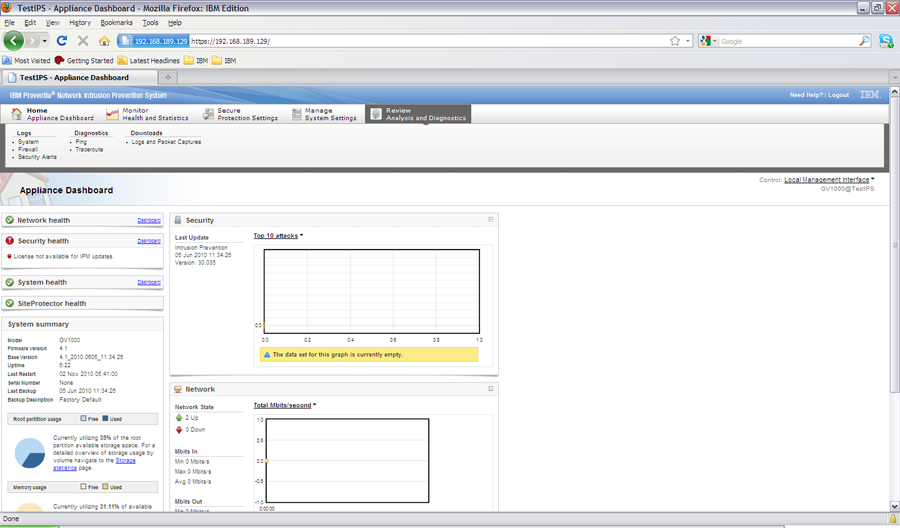The height and width of the screenshot is (528, 900).
Task: Open the Total Mbits/second dropdown
Action: point(285,405)
